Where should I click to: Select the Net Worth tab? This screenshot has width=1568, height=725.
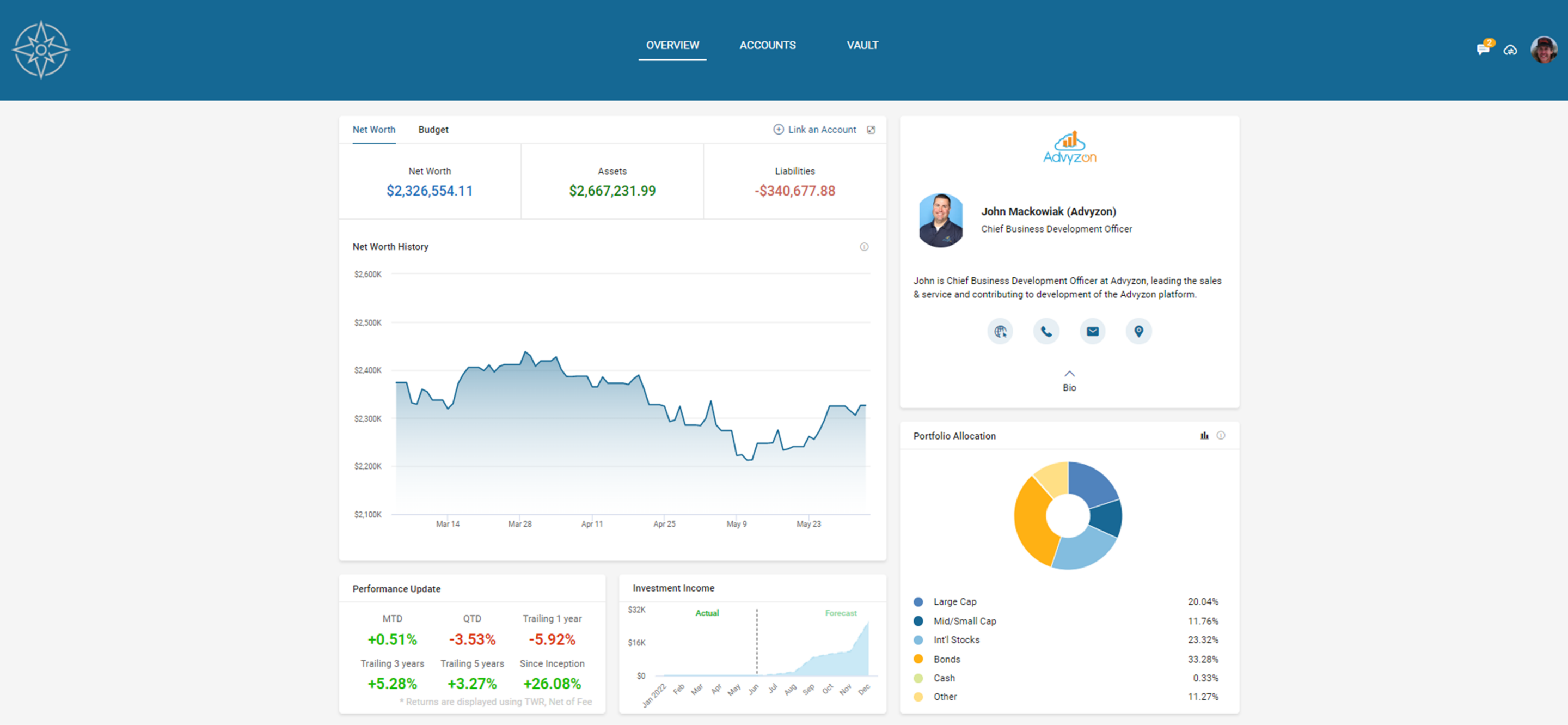pyautogui.click(x=373, y=130)
